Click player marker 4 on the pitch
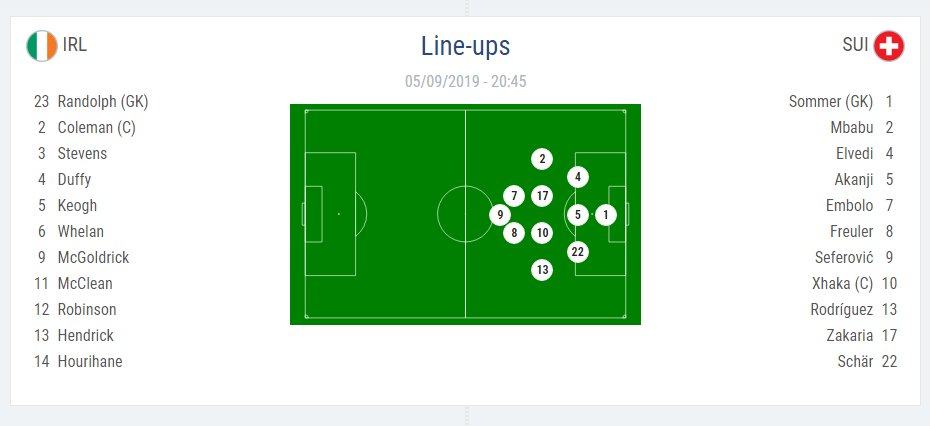This screenshot has height=426, width=930. (578, 177)
